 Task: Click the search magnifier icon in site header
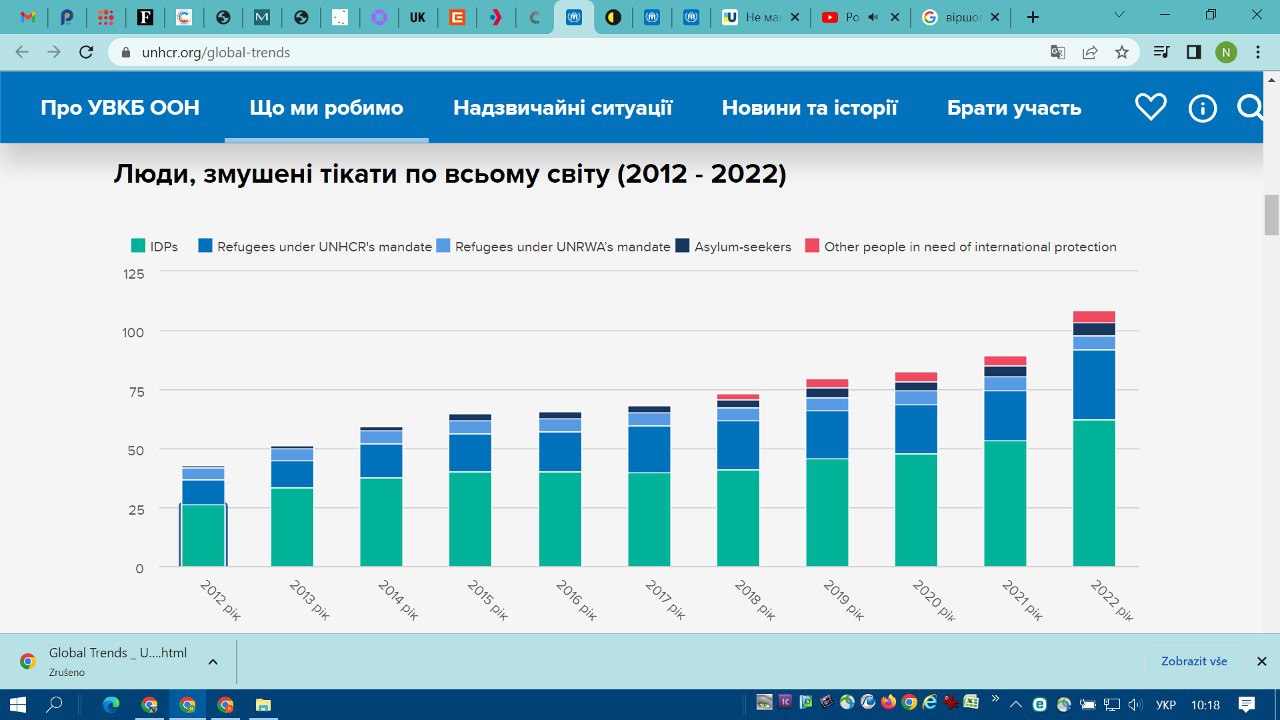(1250, 107)
